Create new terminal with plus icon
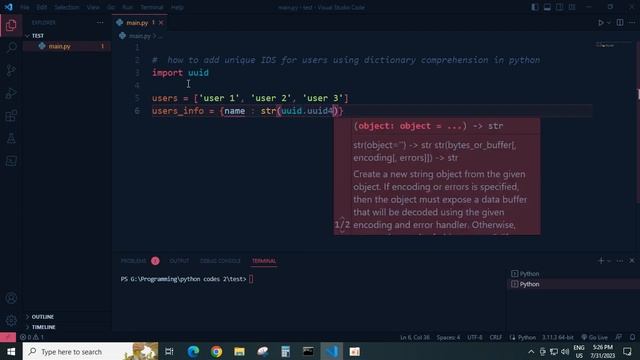640x360 pixels. pos(600,261)
